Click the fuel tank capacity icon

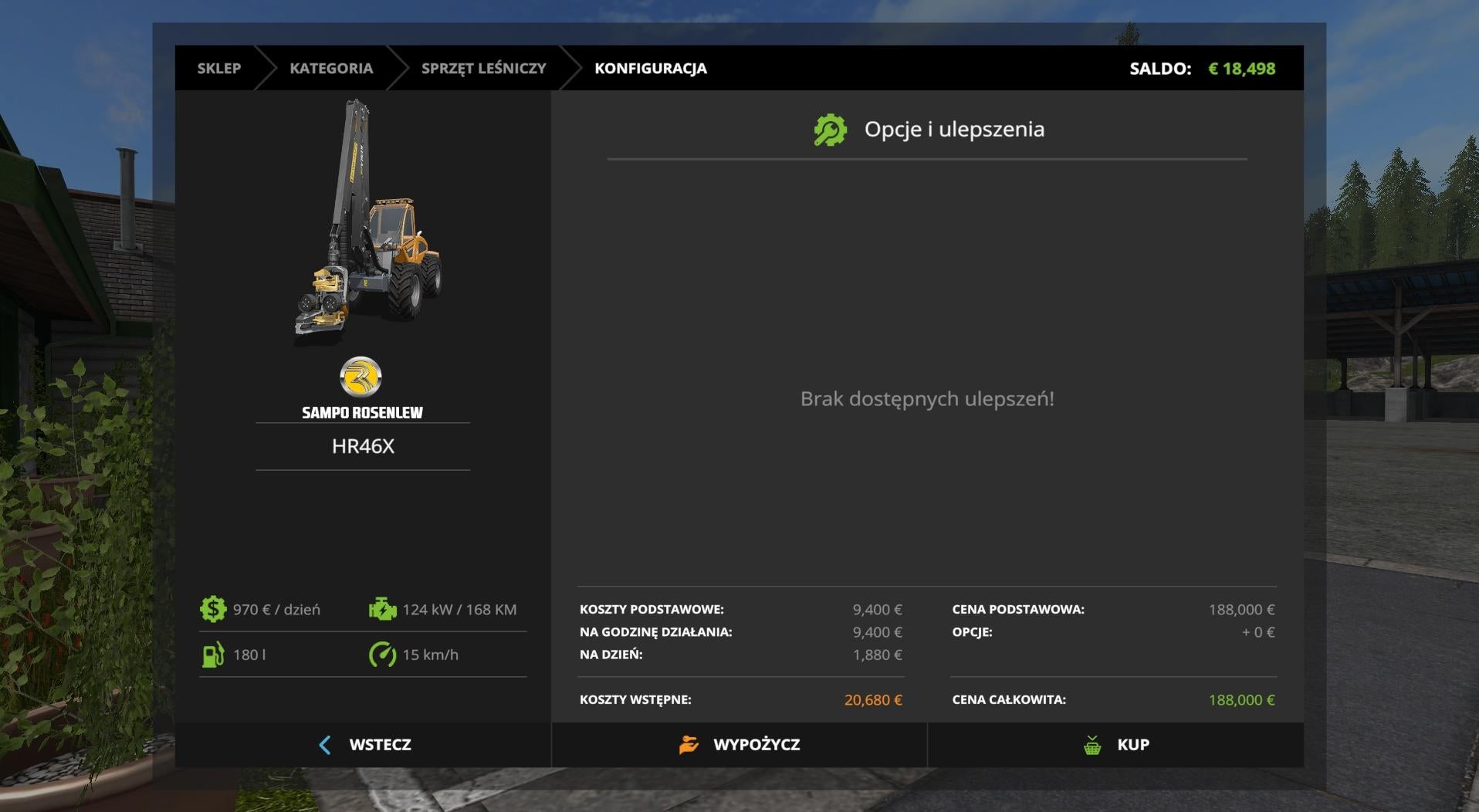pos(212,655)
